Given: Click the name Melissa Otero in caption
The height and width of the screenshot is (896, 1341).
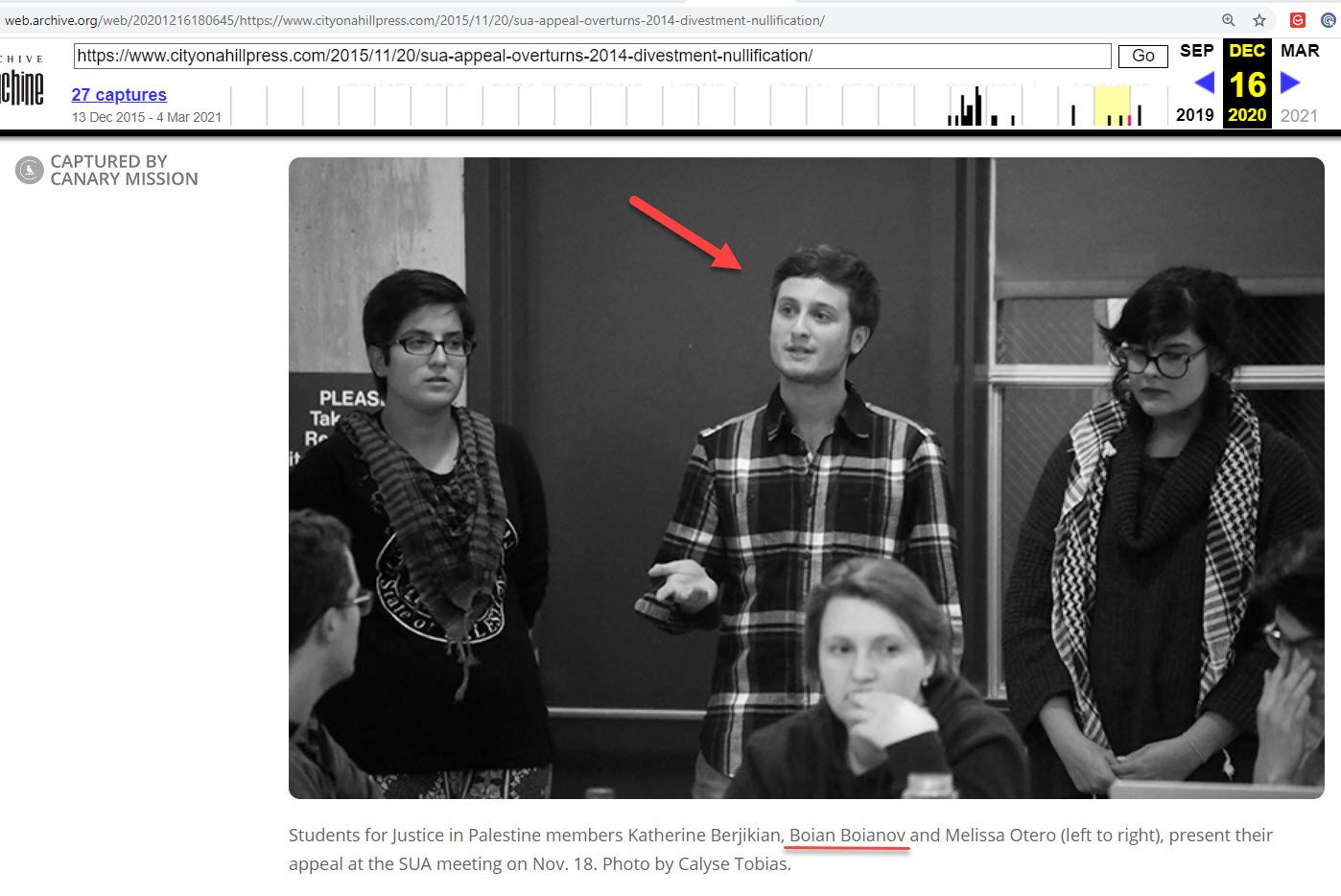Looking at the screenshot, I should point(1000,836).
